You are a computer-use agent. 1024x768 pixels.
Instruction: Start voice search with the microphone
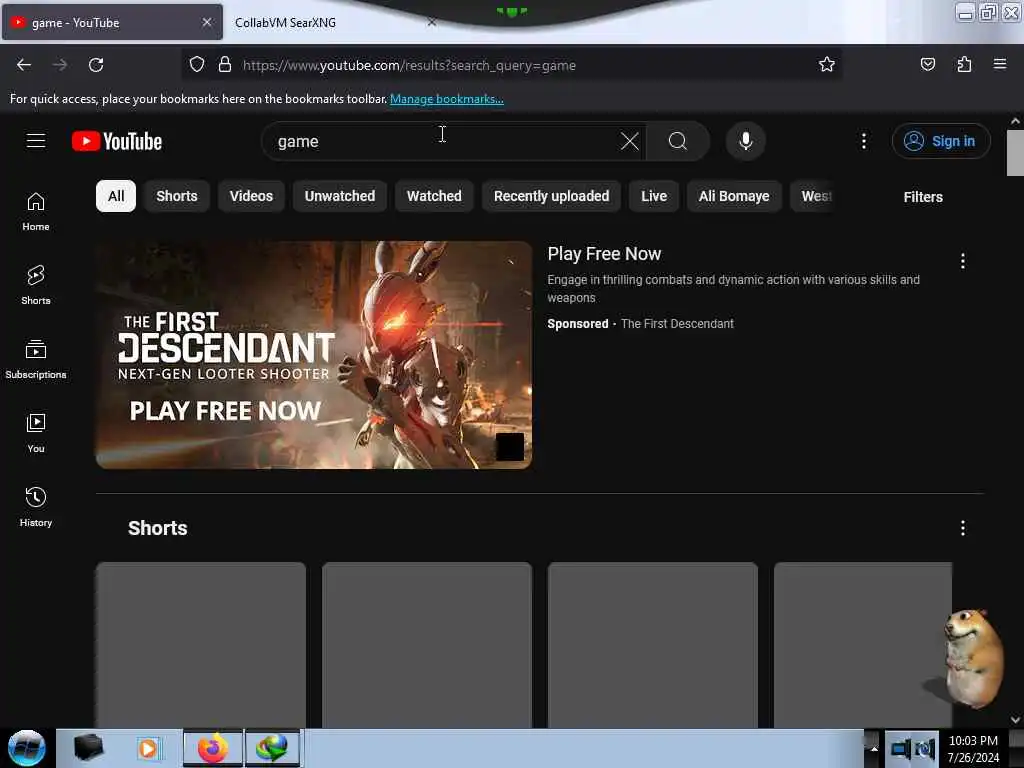tap(746, 141)
